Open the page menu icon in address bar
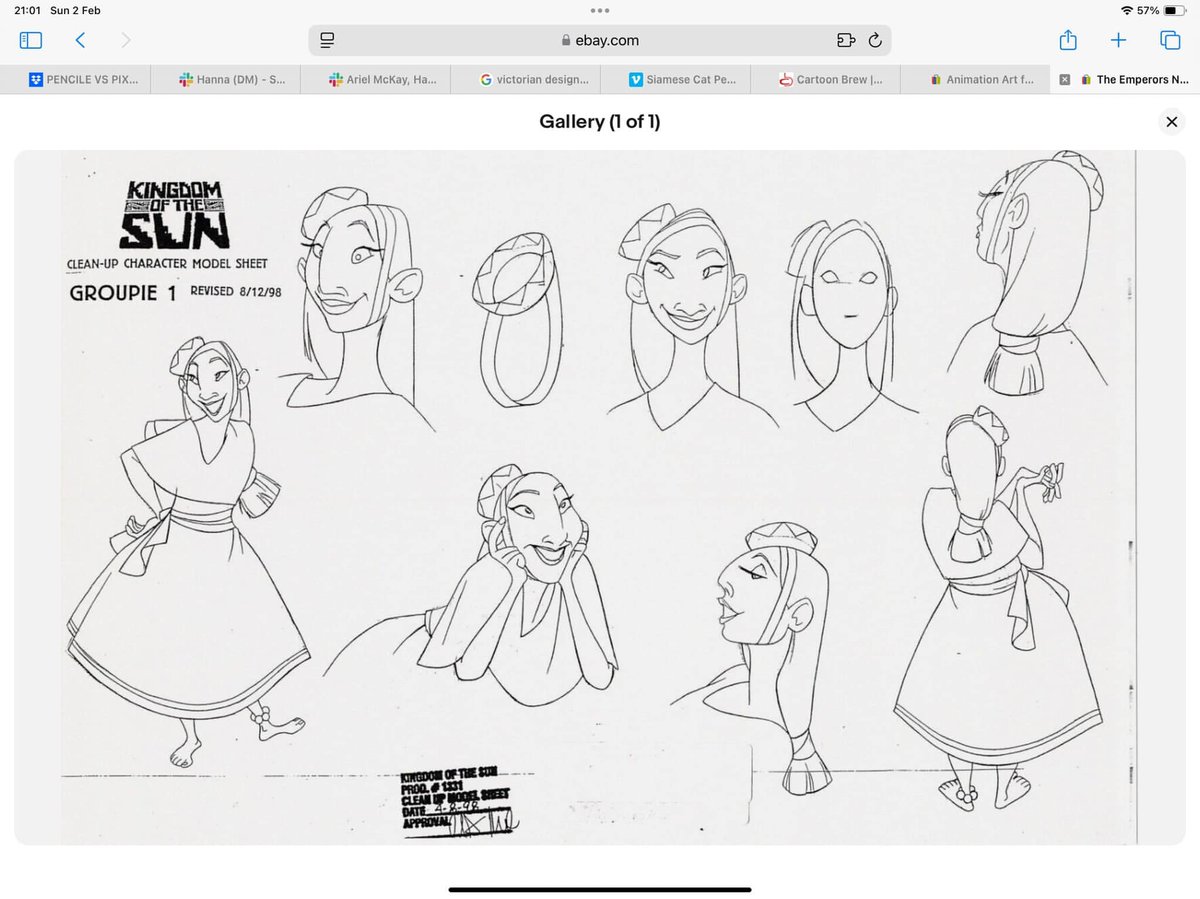The height and width of the screenshot is (899, 1200). 327,40
